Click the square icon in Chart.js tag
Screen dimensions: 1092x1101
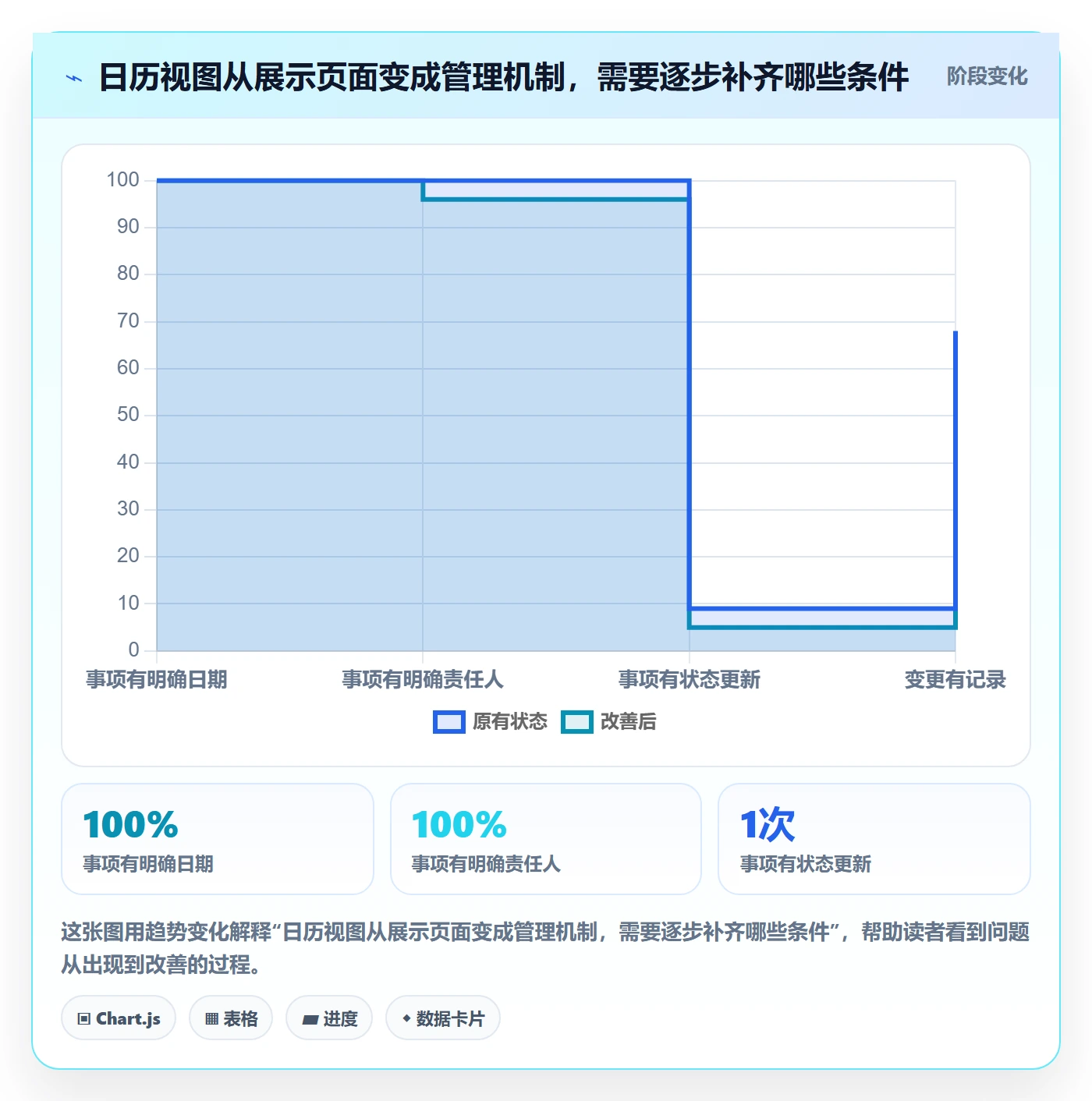pos(84,1019)
